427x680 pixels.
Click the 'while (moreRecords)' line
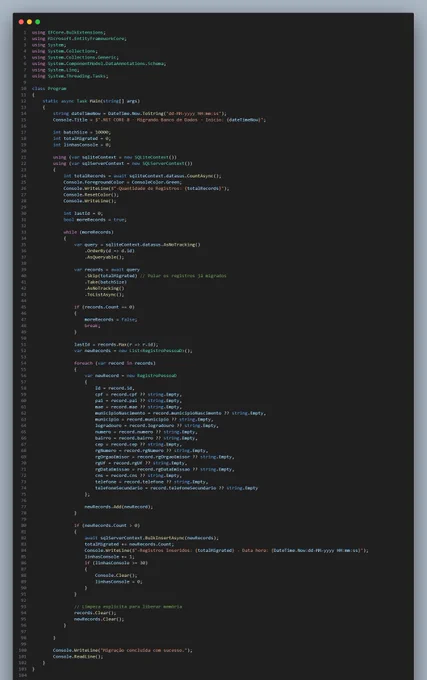88,232
